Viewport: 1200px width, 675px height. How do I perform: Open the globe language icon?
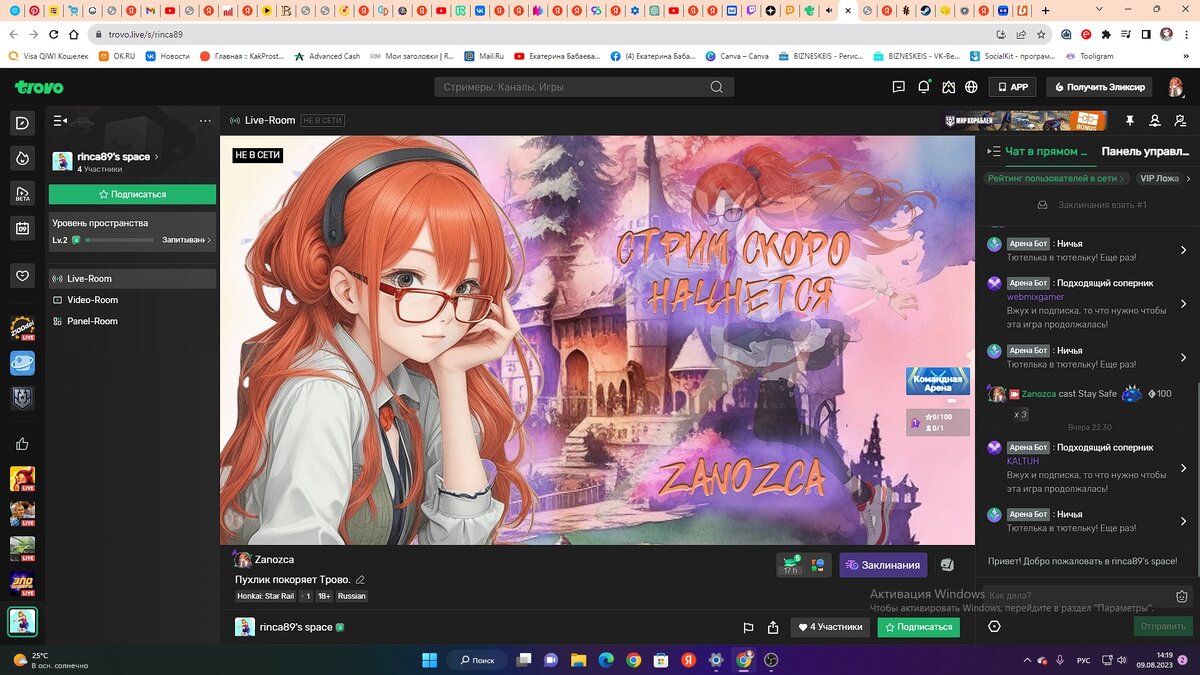coord(971,87)
